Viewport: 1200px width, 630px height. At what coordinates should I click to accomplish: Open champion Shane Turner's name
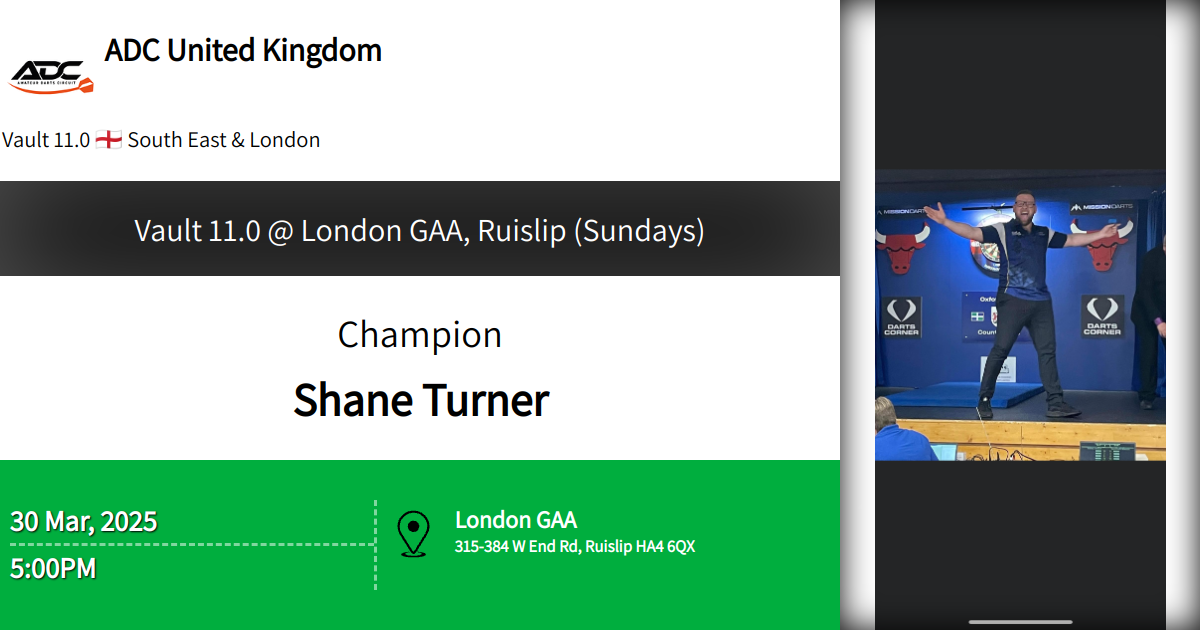pos(421,400)
